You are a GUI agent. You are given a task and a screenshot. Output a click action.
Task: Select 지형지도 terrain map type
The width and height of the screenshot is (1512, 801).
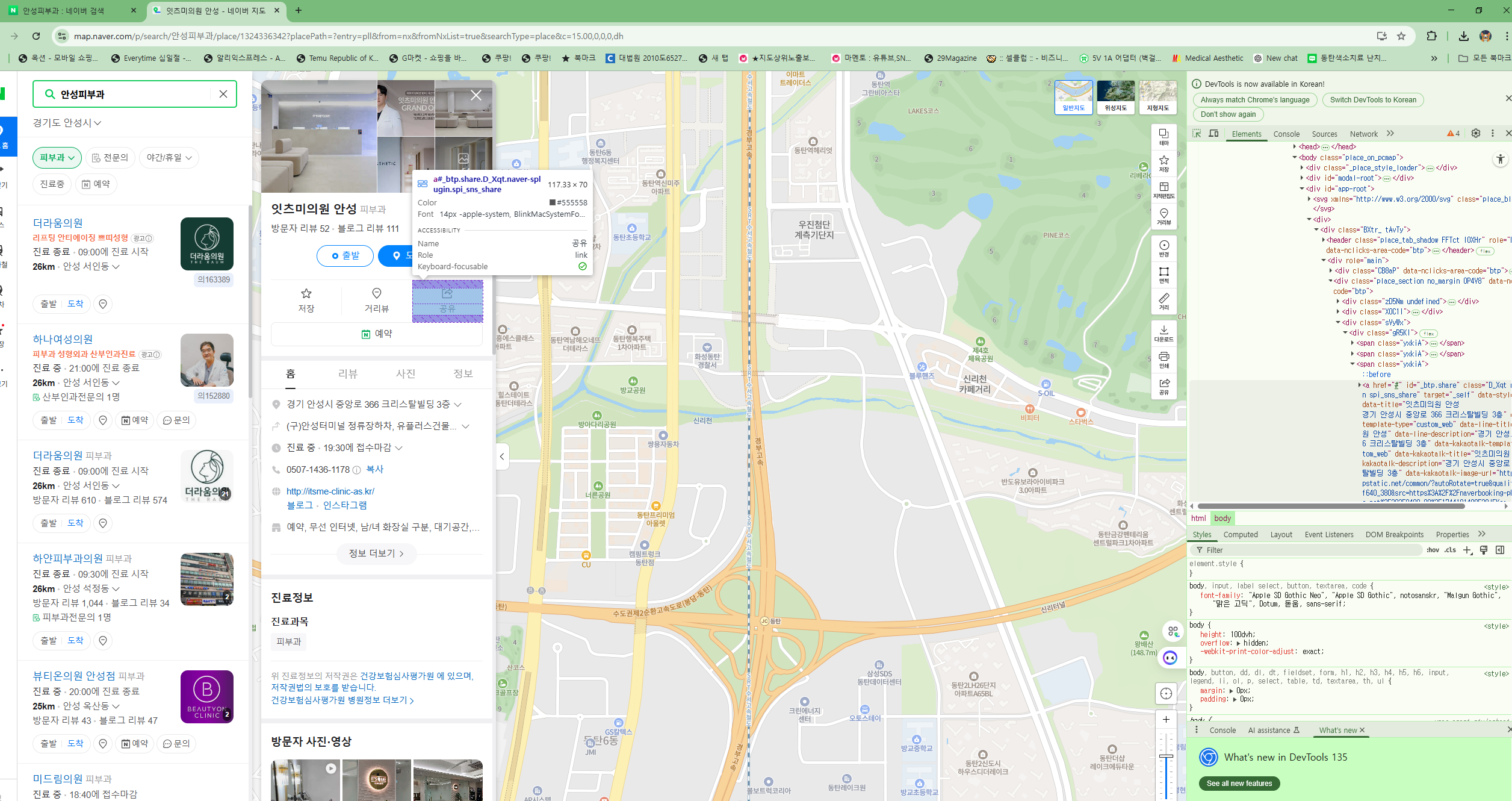(x=1157, y=97)
